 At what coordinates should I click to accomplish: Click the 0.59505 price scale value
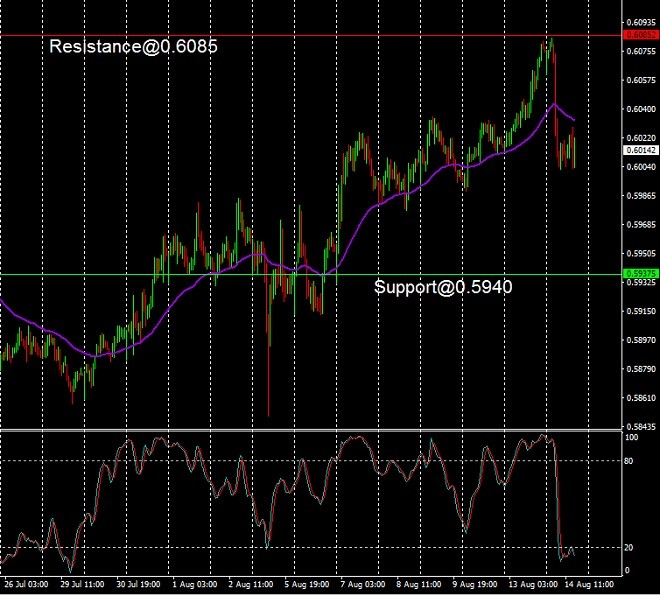coord(641,253)
